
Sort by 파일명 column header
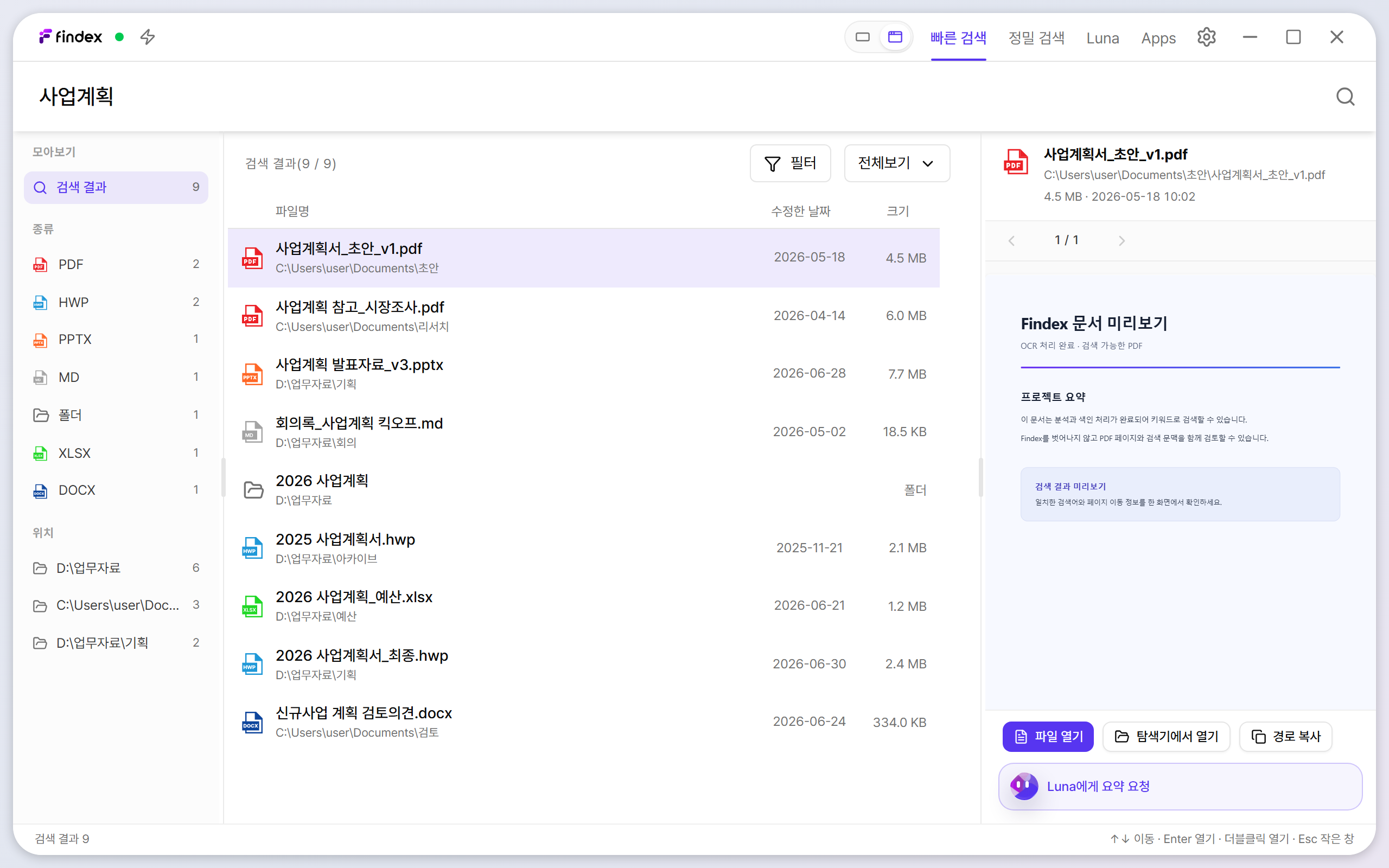point(292,211)
